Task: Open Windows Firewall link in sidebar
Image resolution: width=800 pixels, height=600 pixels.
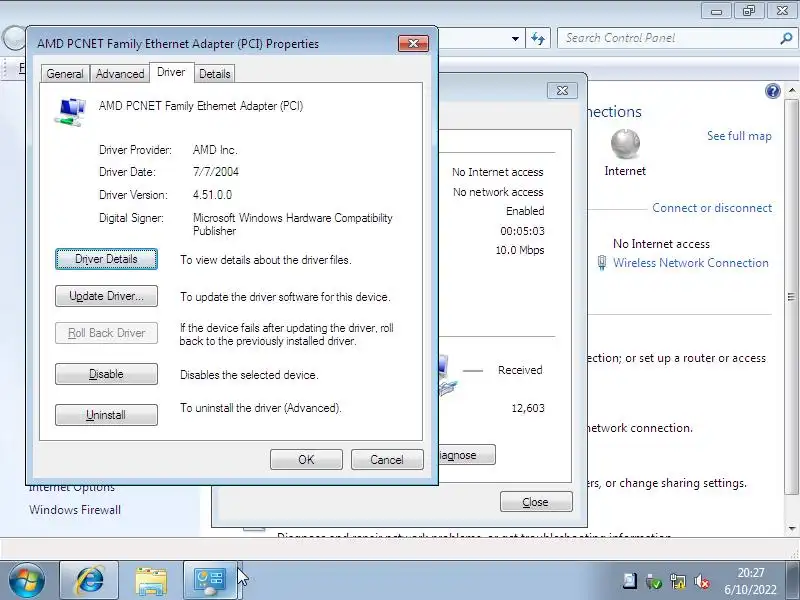Action: 75,510
